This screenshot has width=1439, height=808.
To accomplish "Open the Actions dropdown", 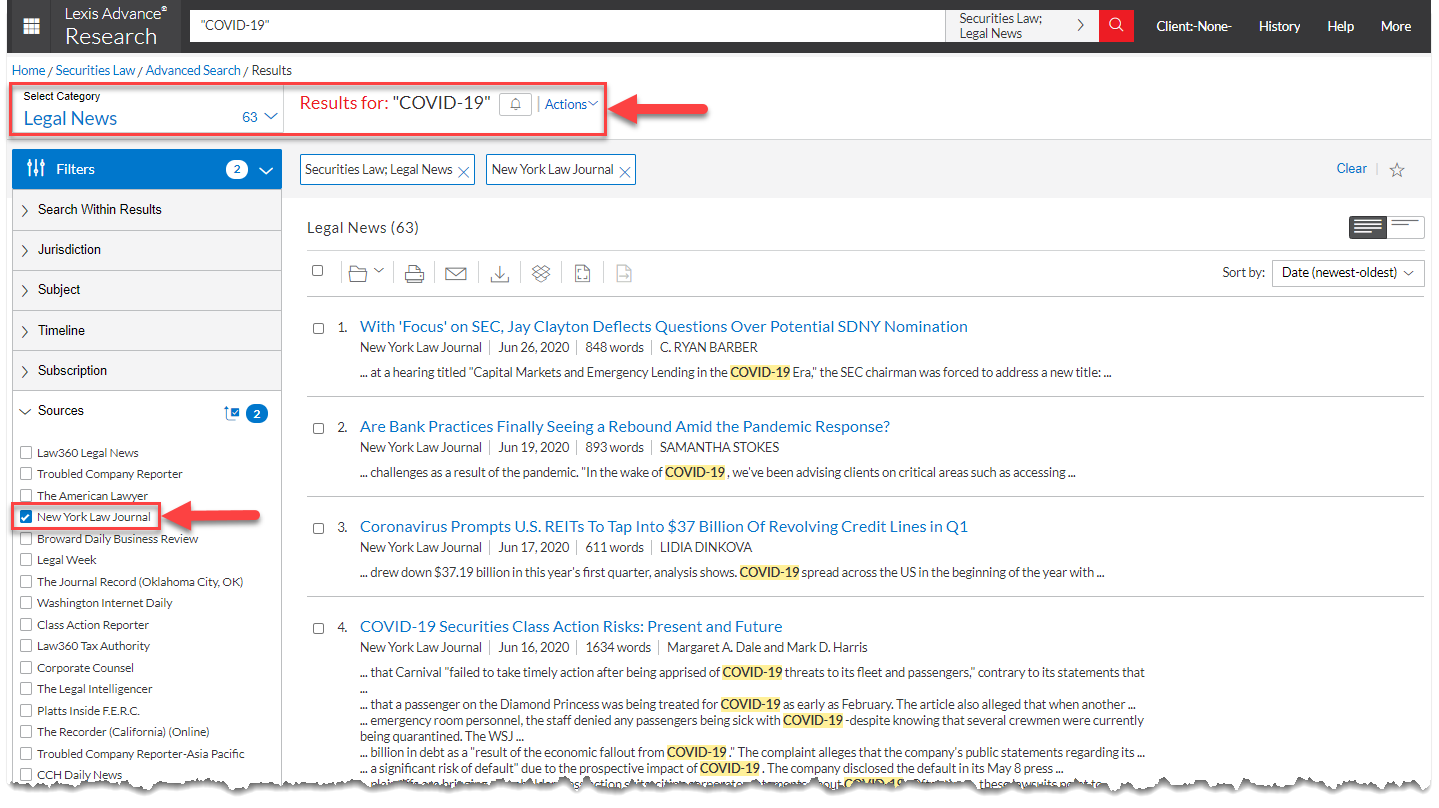I will click(571, 104).
